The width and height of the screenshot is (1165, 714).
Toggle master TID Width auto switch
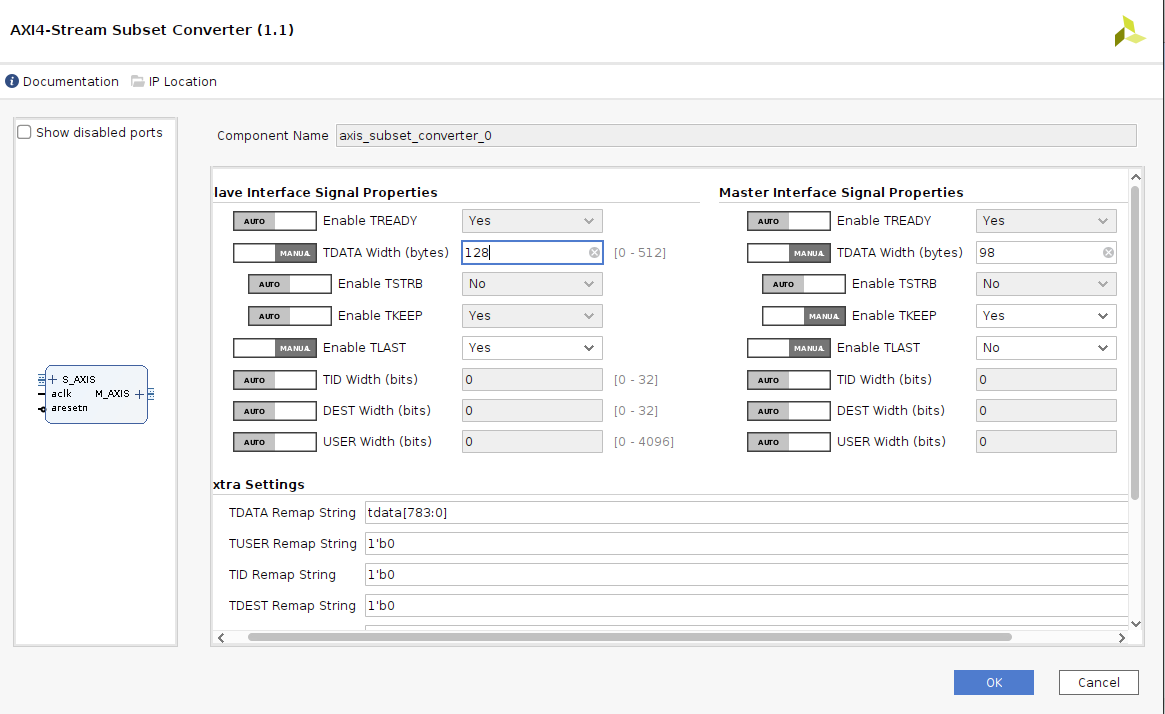[788, 380]
